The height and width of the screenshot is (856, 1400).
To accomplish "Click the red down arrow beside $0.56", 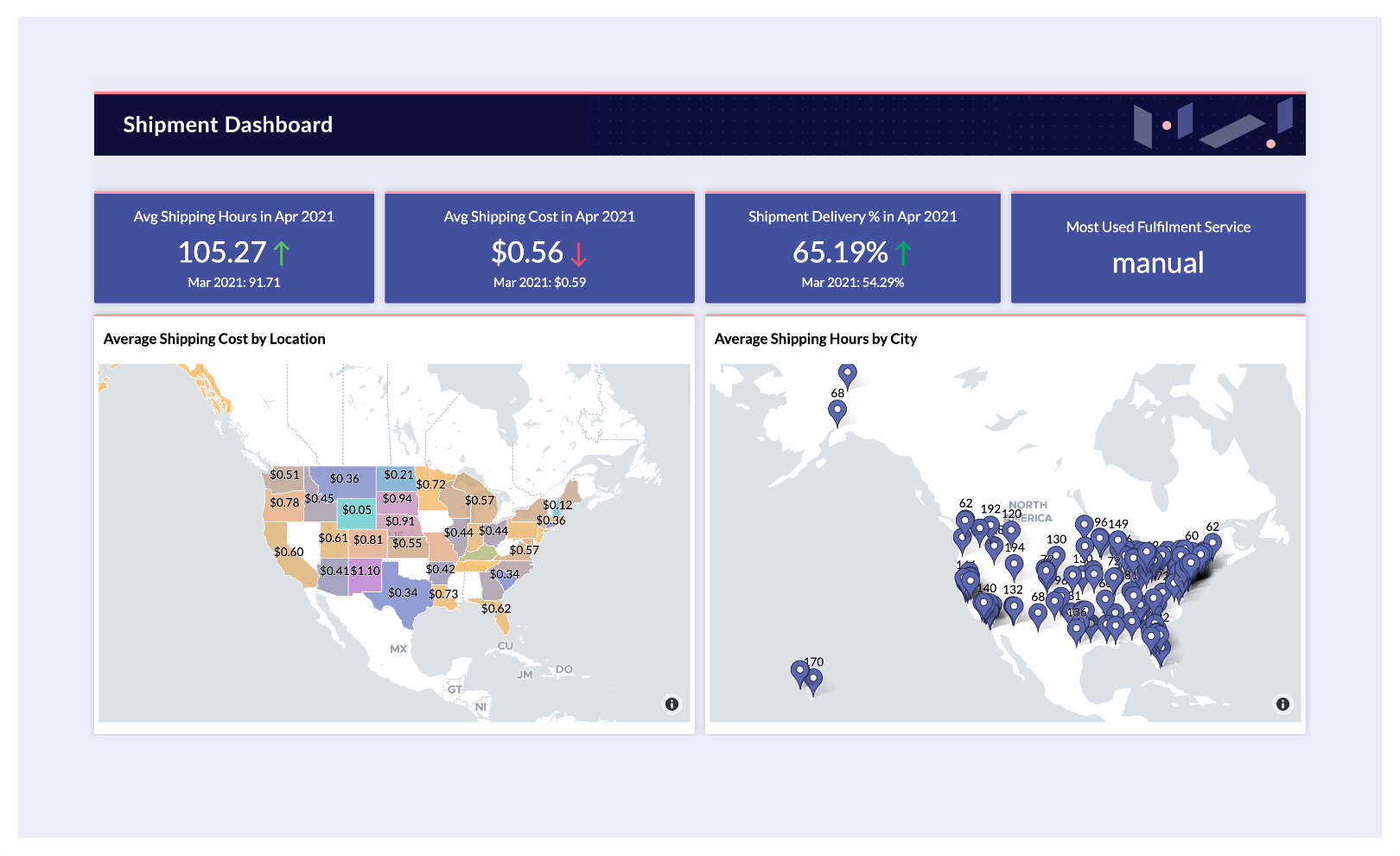I will point(579,253).
